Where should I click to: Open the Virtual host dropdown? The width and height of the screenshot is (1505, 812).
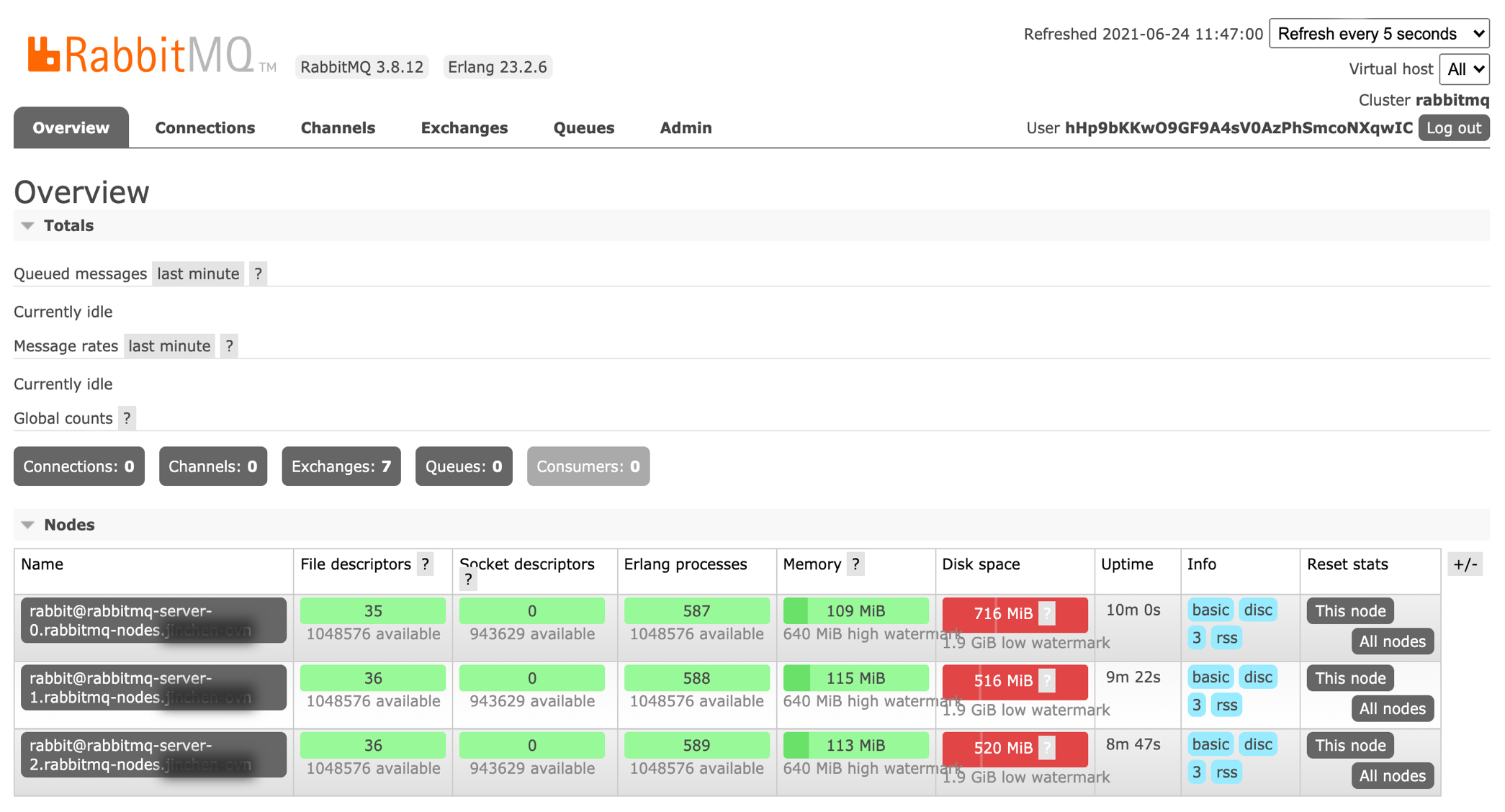pos(1464,69)
